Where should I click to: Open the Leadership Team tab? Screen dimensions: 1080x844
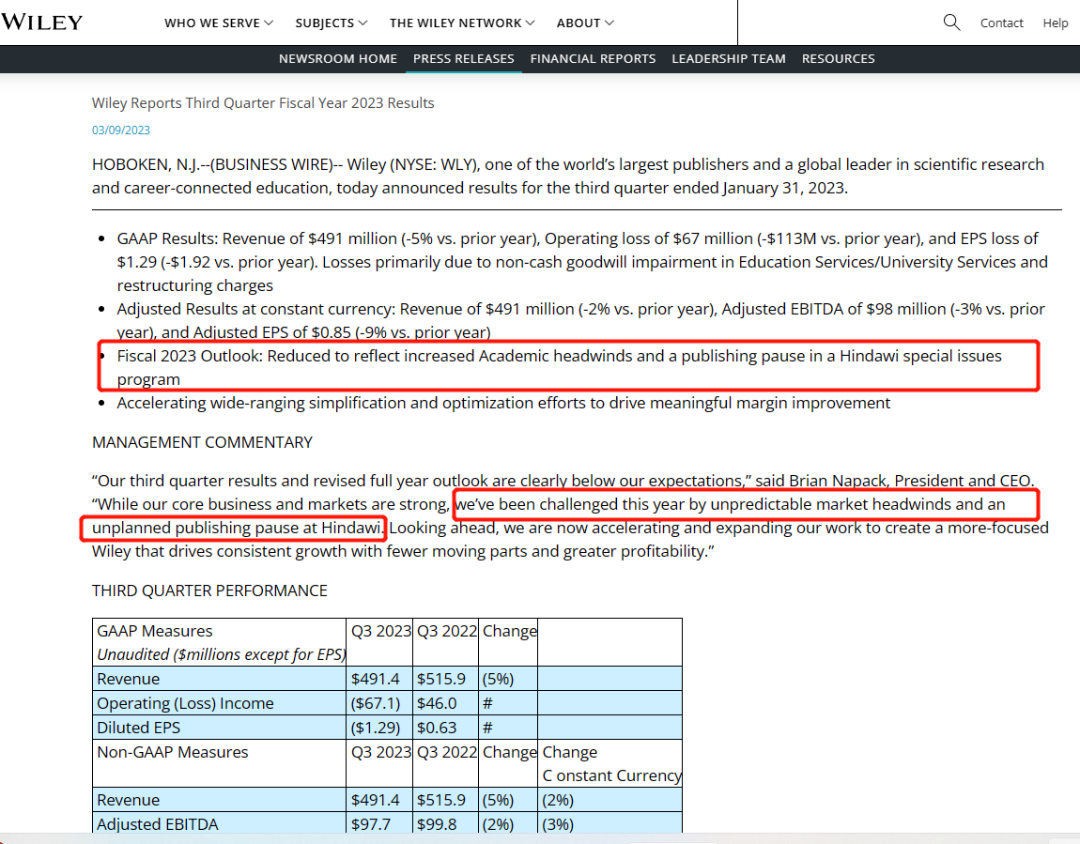point(729,59)
